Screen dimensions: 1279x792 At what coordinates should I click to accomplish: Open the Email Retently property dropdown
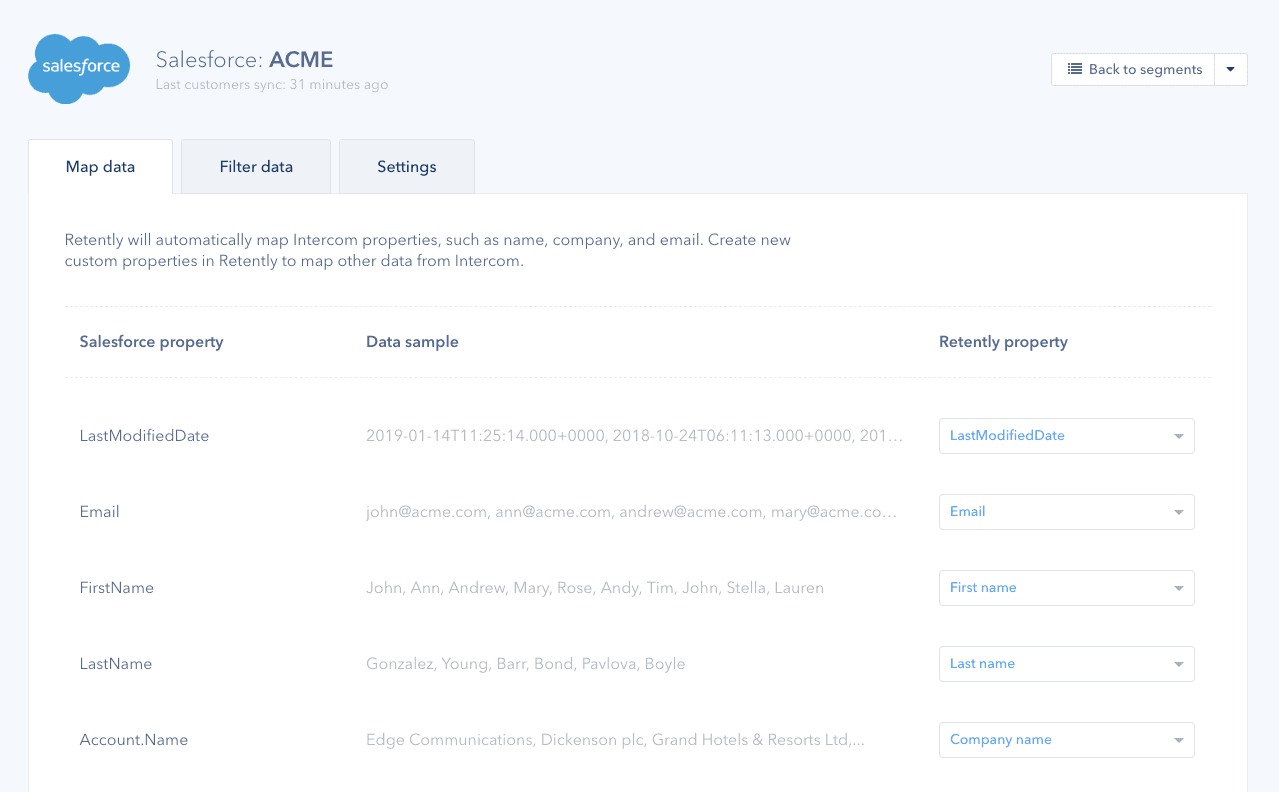click(1067, 512)
